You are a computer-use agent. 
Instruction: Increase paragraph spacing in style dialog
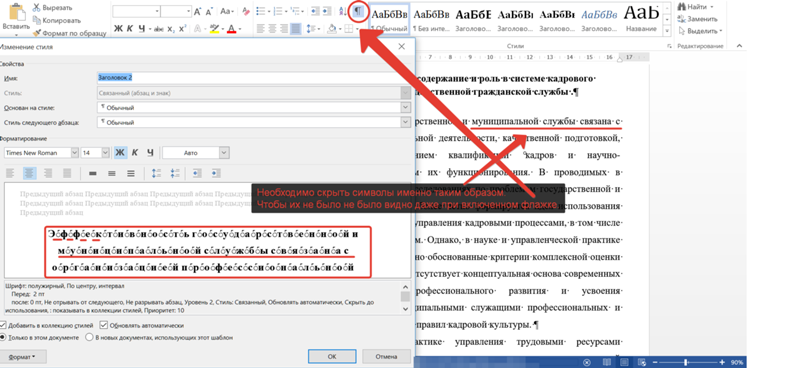[x=157, y=174]
